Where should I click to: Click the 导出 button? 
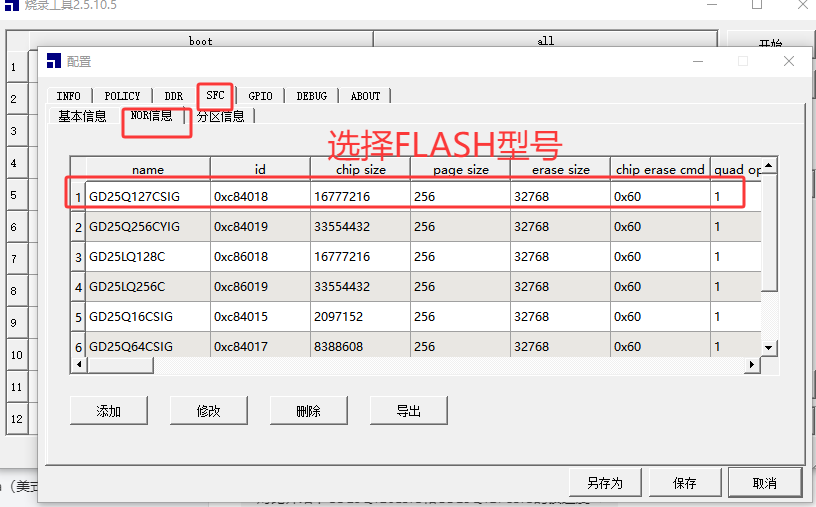click(x=409, y=411)
